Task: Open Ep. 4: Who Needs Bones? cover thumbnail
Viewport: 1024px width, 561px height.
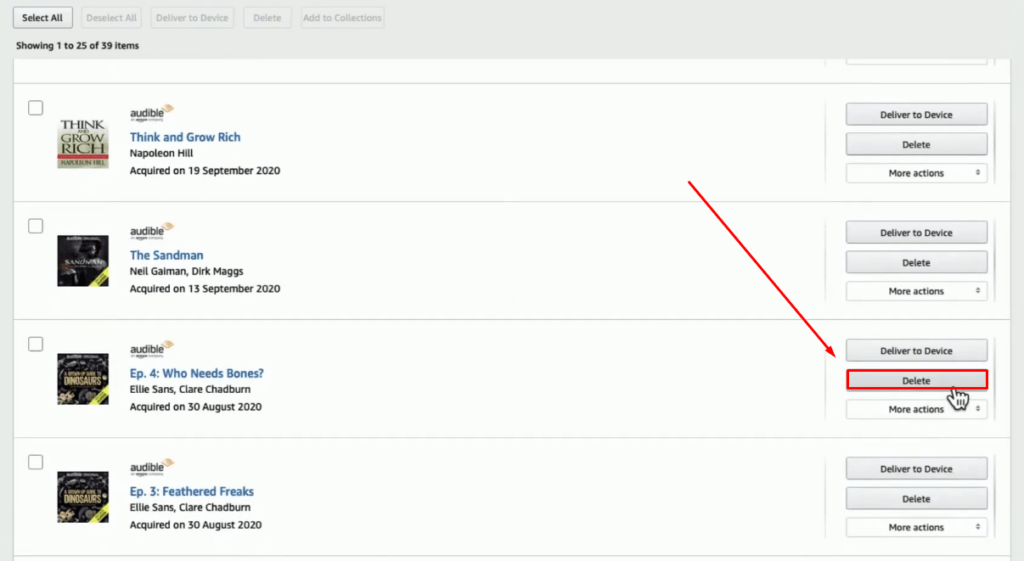Action: 83,379
